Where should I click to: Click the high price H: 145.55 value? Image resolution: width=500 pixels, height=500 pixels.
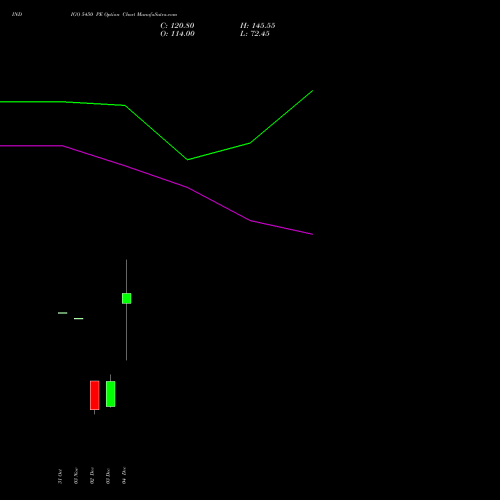click(257, 26)
